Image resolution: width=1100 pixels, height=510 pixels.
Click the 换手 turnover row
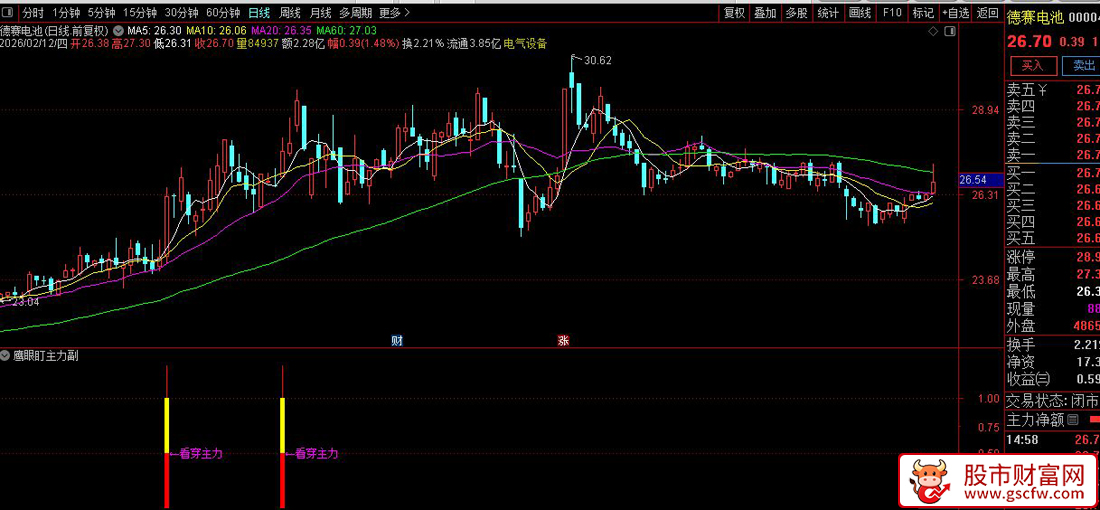pyautogui.click(x=1052, y=345)
